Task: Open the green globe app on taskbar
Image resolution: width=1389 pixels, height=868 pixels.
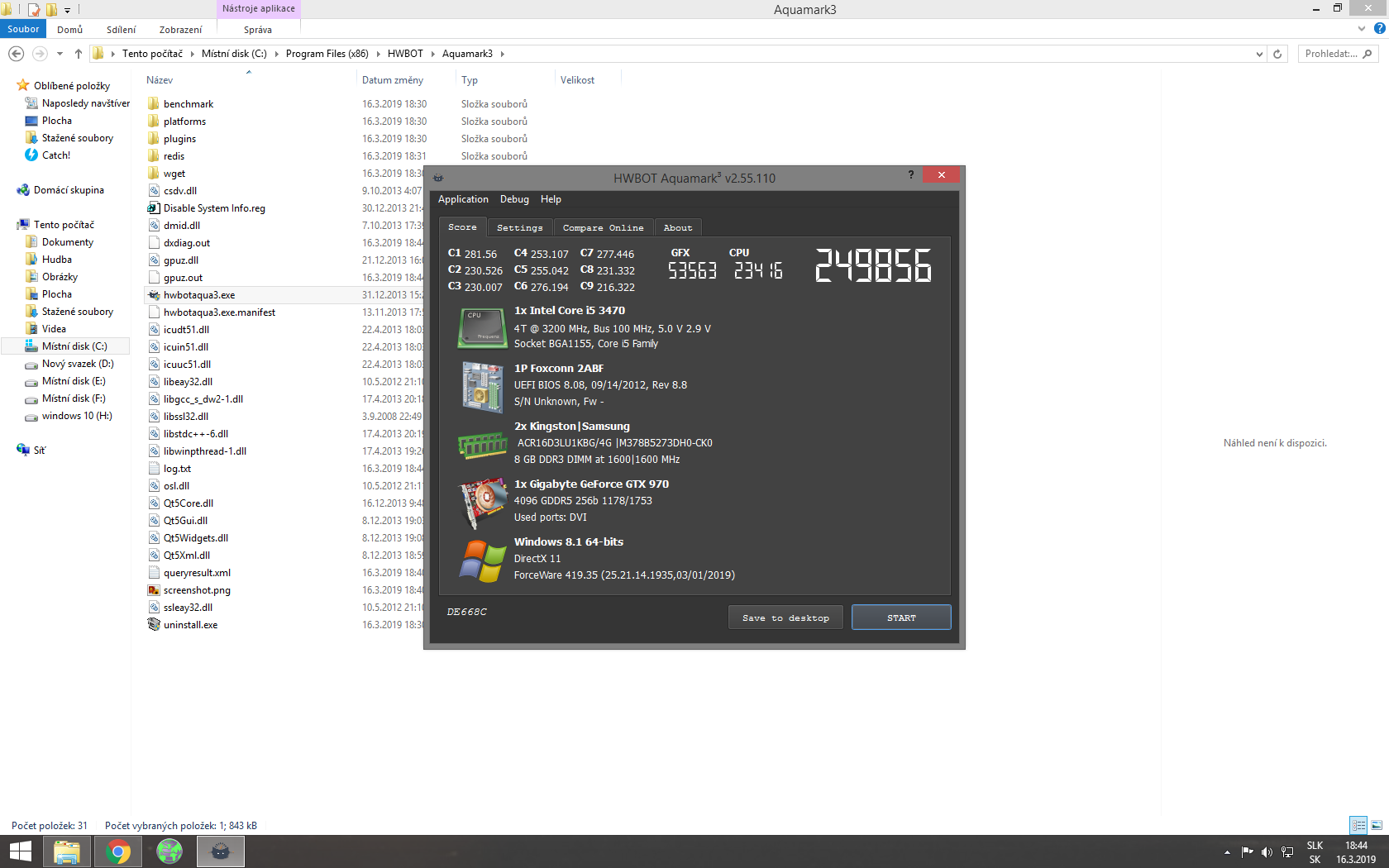Action: [169, 851]
